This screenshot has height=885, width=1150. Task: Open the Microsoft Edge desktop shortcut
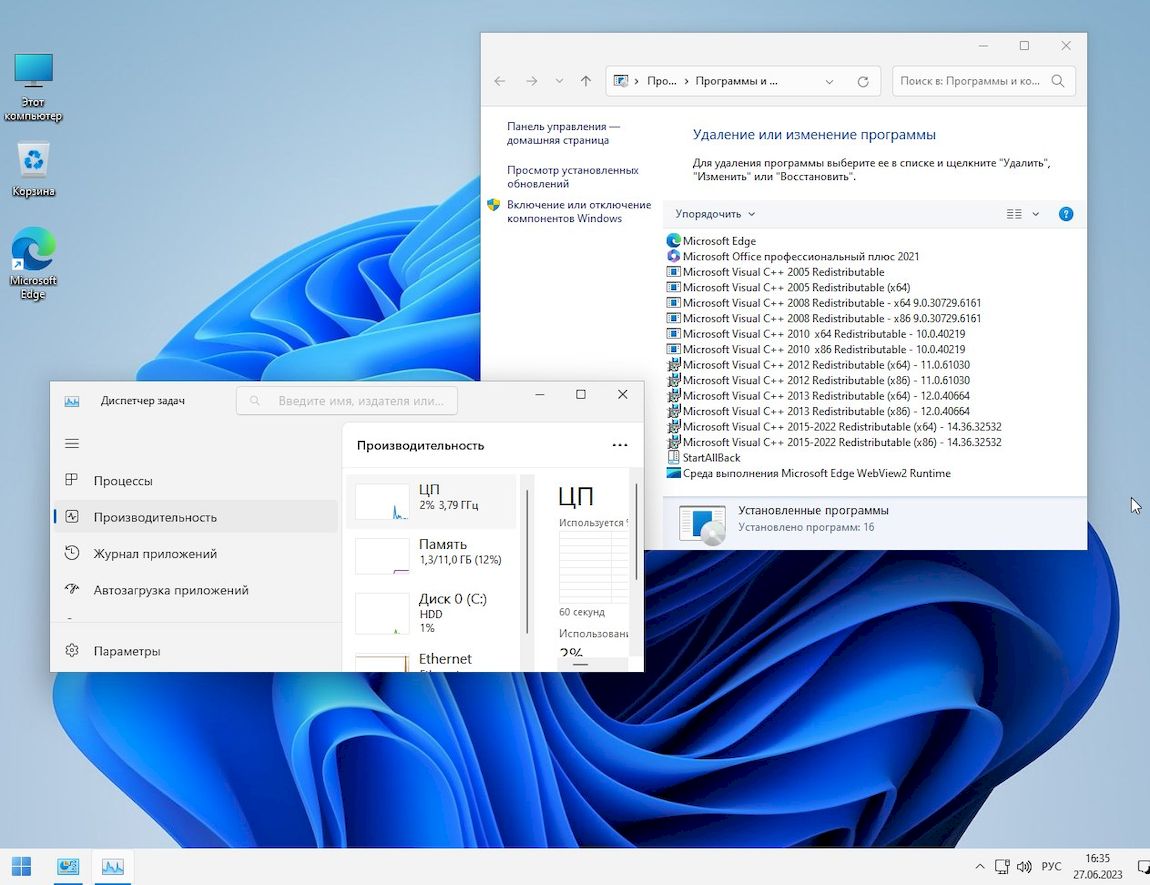[x=33, y=264]
